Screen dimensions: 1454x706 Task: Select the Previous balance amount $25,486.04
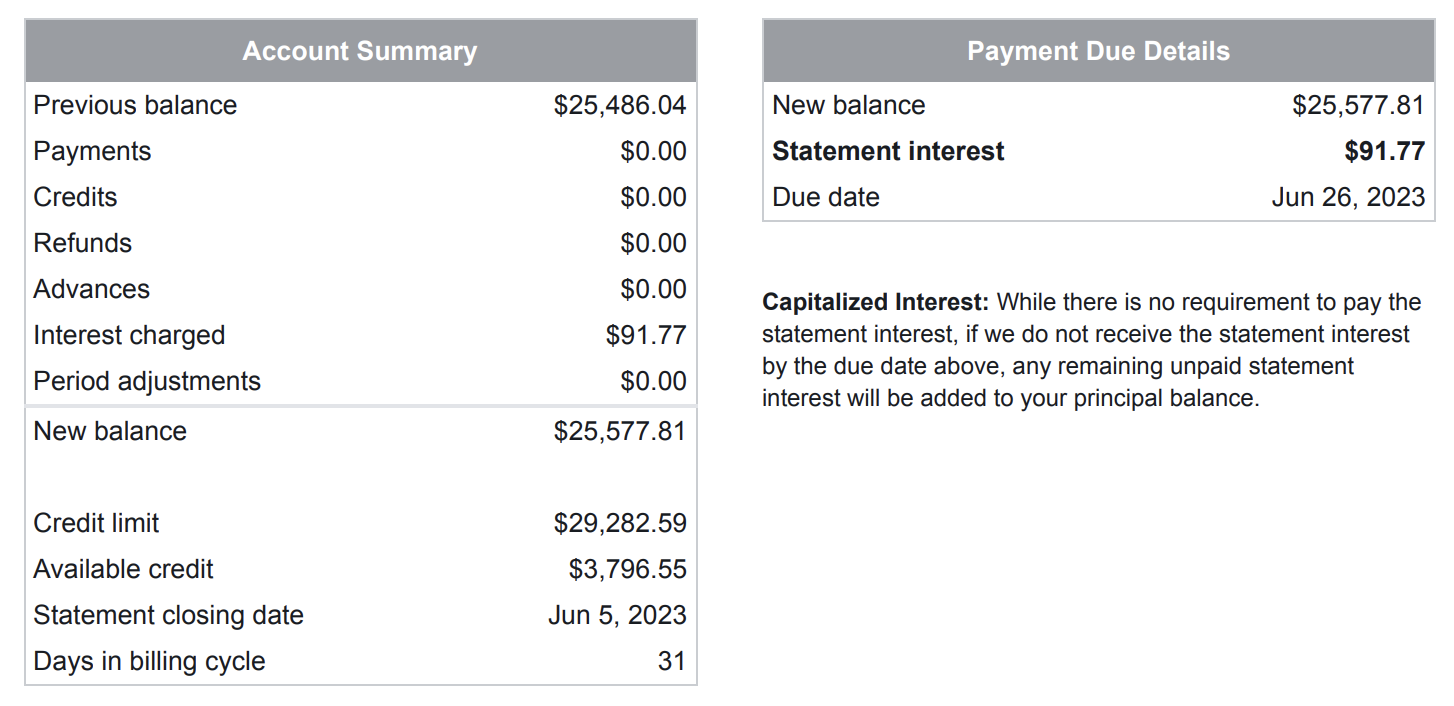pos(620,105)
